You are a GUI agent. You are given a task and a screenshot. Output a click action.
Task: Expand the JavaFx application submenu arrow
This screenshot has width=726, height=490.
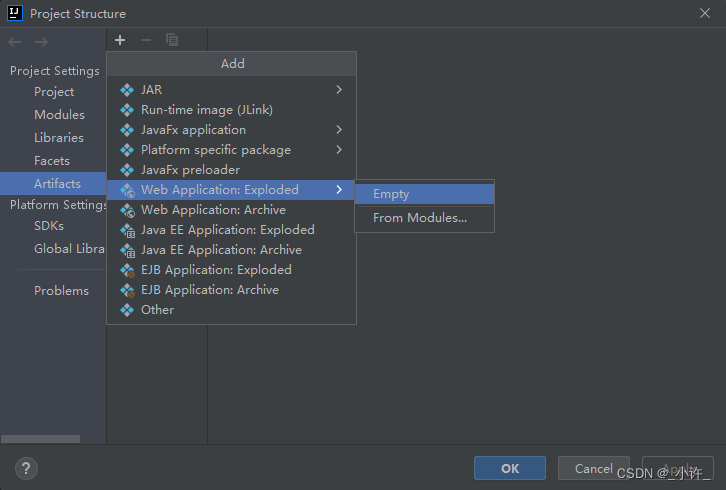click(x=339, y=130)
